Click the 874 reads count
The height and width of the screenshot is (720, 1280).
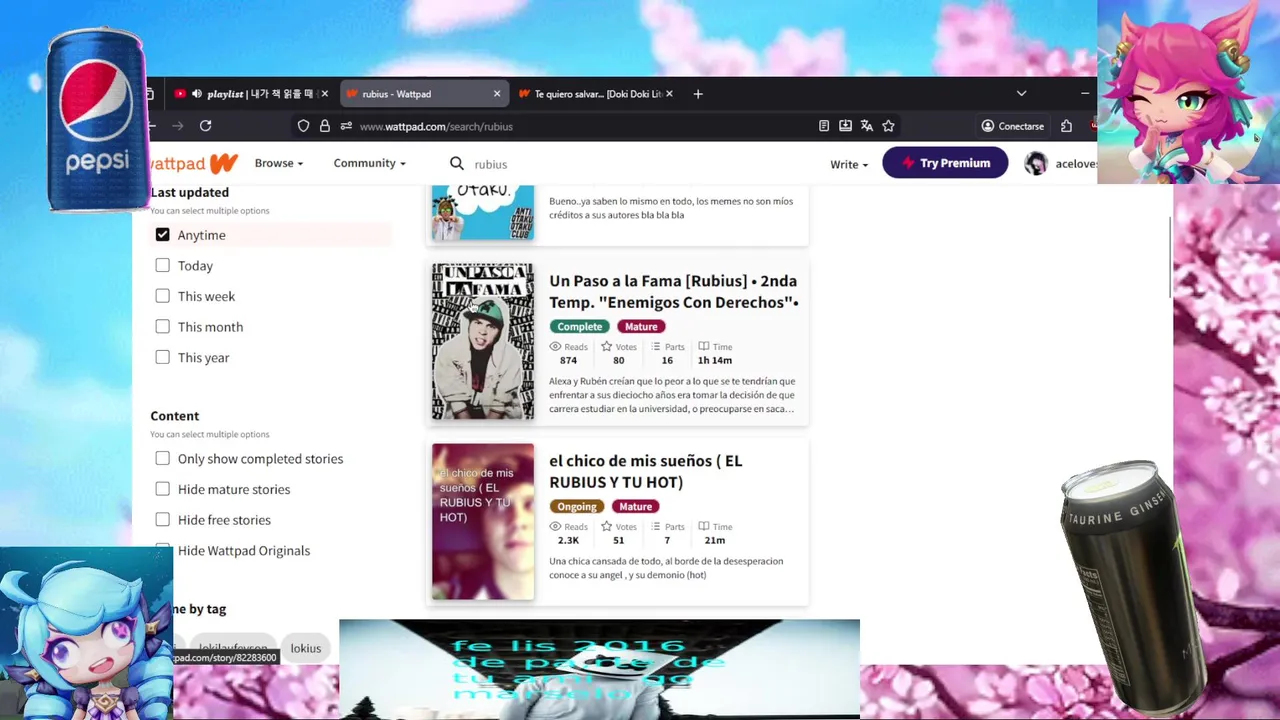(568, 360)
